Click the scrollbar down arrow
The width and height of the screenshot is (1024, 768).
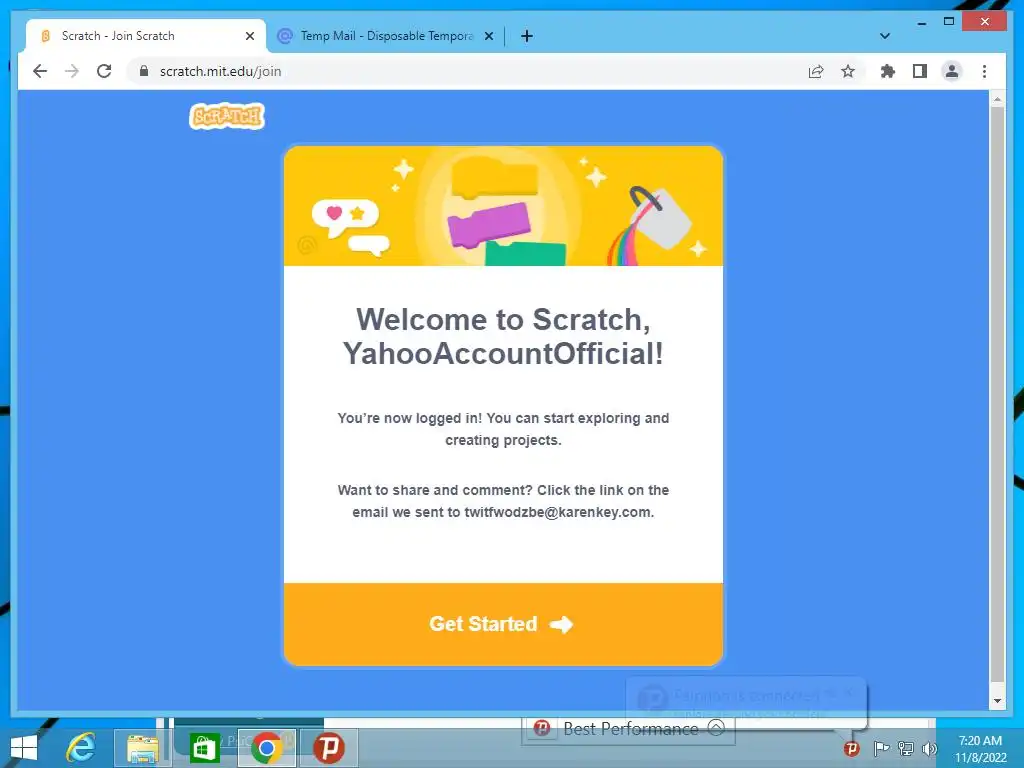[997, 701]
